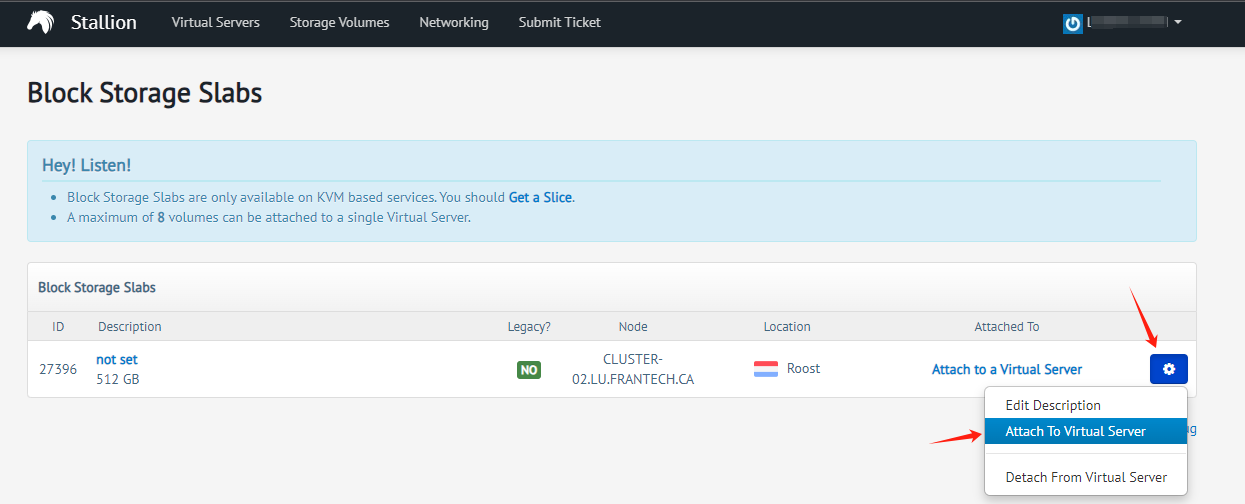The image size is (1245, 504).
Task: Click the Attached To column header
Action: click(1006, 326)
